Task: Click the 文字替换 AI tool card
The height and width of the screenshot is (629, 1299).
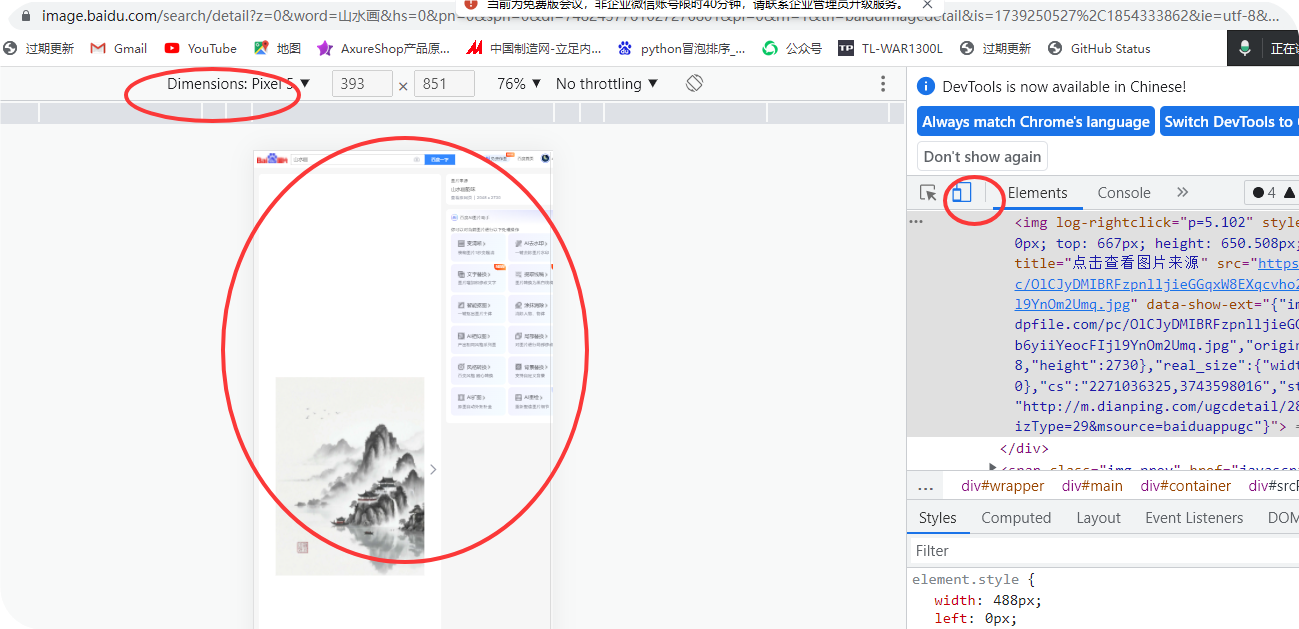Action: pyautogui.click(x=478, y=278)
